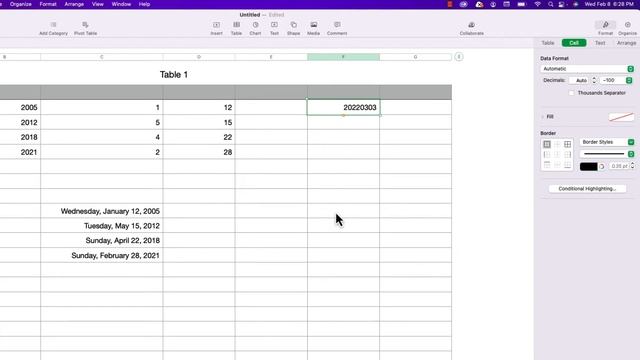Select the cell with Sunday, February 28, 2021
This screenshot has height=360, width=640.
(102, 255)
